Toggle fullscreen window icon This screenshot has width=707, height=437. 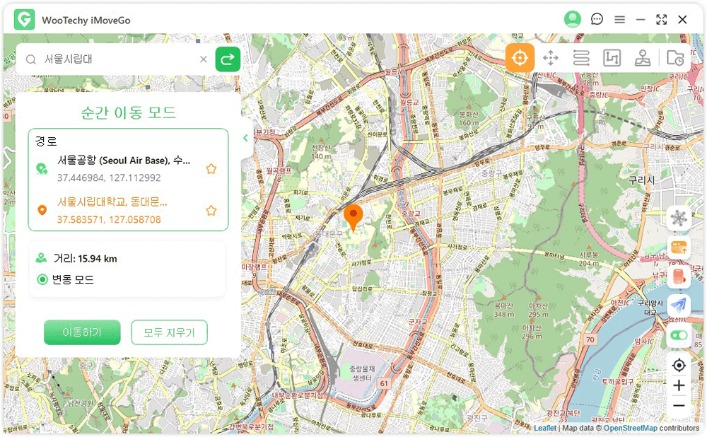point(661,19)
